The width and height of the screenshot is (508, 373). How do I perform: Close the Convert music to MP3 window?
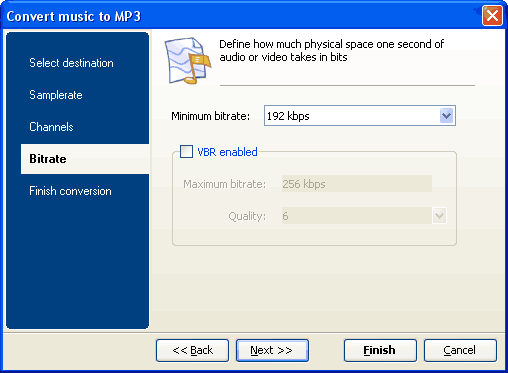point(492,16)
